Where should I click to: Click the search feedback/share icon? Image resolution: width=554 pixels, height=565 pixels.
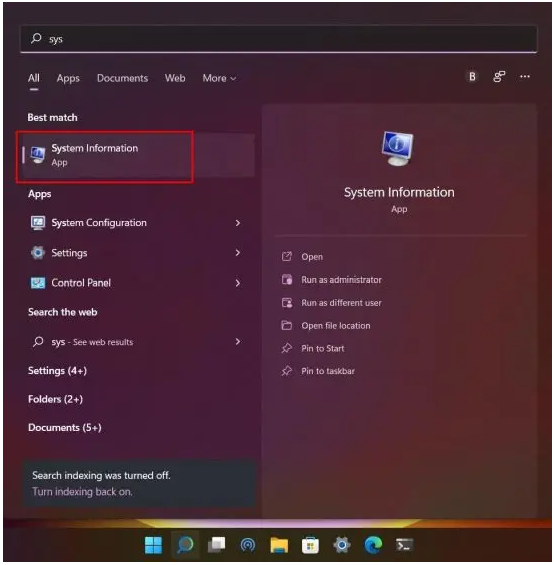click(499, 76)
